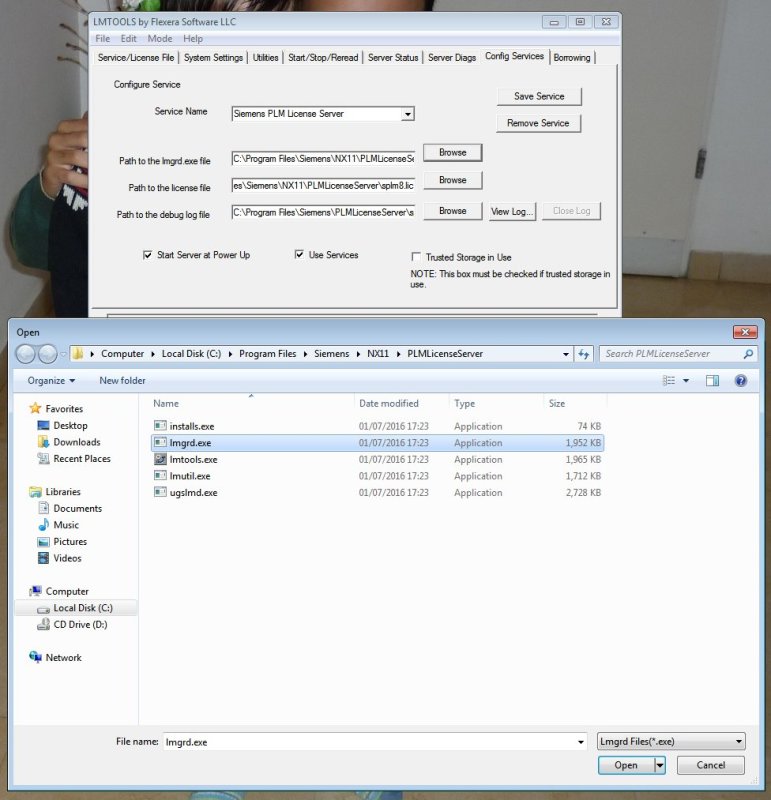Image resolution: width=771 pixels, height=800 pixels.
Task: Click the Favorites star icon
Action: coord(35,408)
